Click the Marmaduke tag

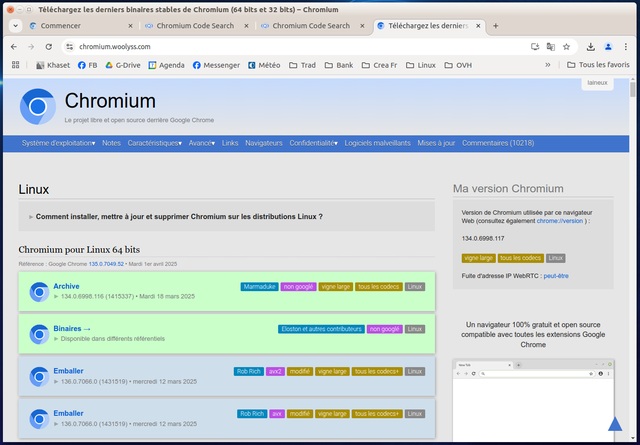(x=259, y=287)
